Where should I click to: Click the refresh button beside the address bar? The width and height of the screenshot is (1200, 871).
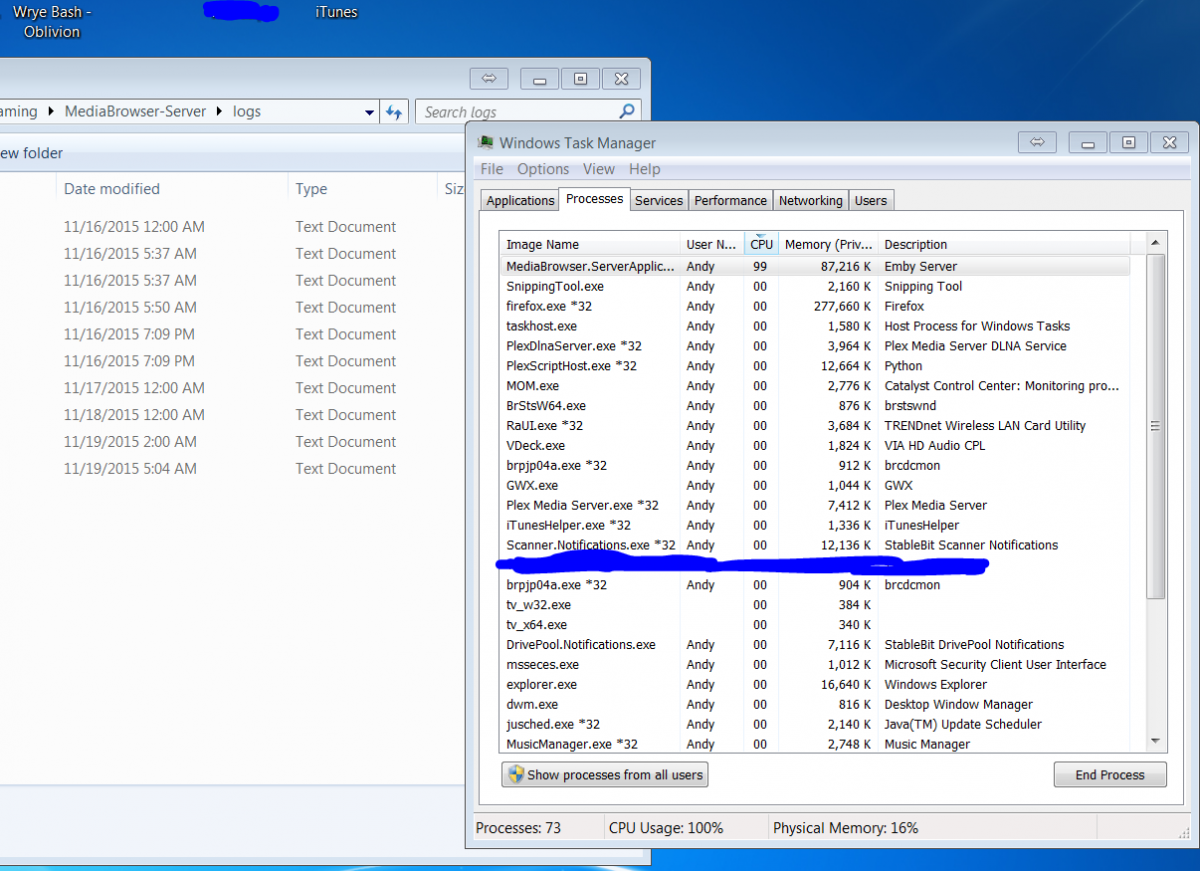(394, 112)
